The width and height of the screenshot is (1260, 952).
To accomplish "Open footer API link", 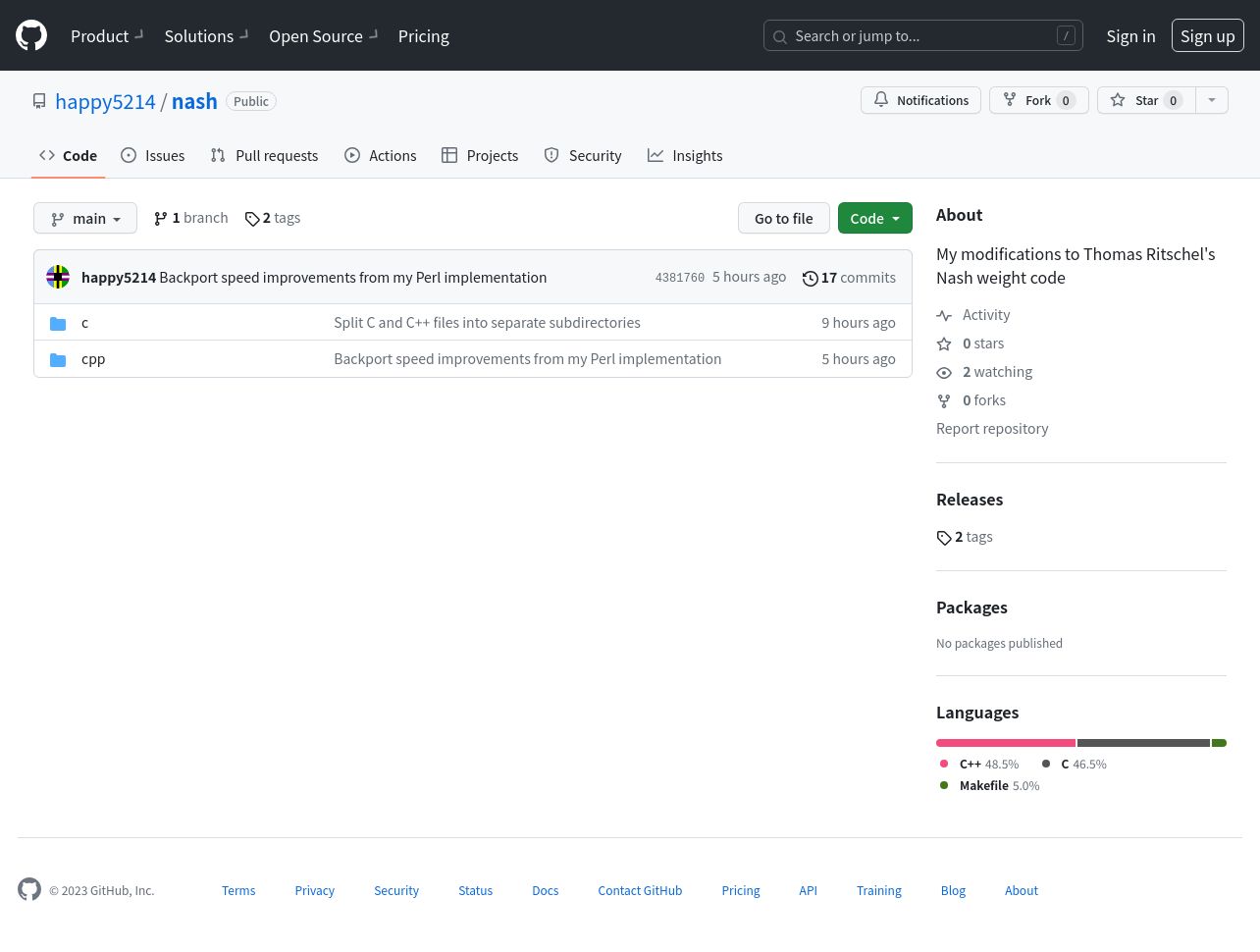I will (808, 890).
